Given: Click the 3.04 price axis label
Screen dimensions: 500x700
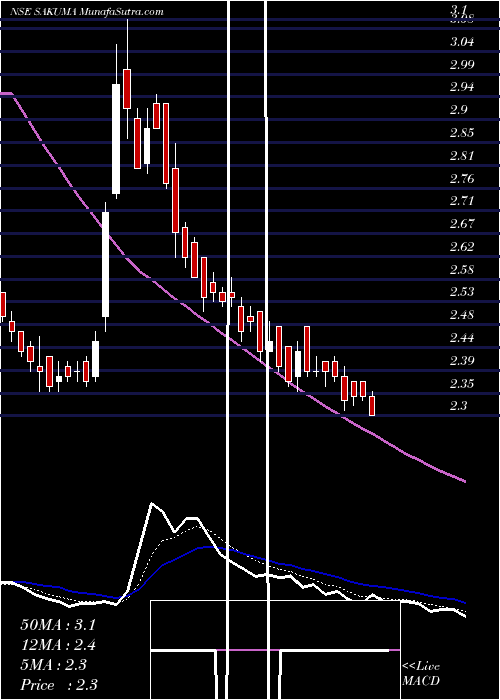Looking at the screenshot, I should [462, 42].
